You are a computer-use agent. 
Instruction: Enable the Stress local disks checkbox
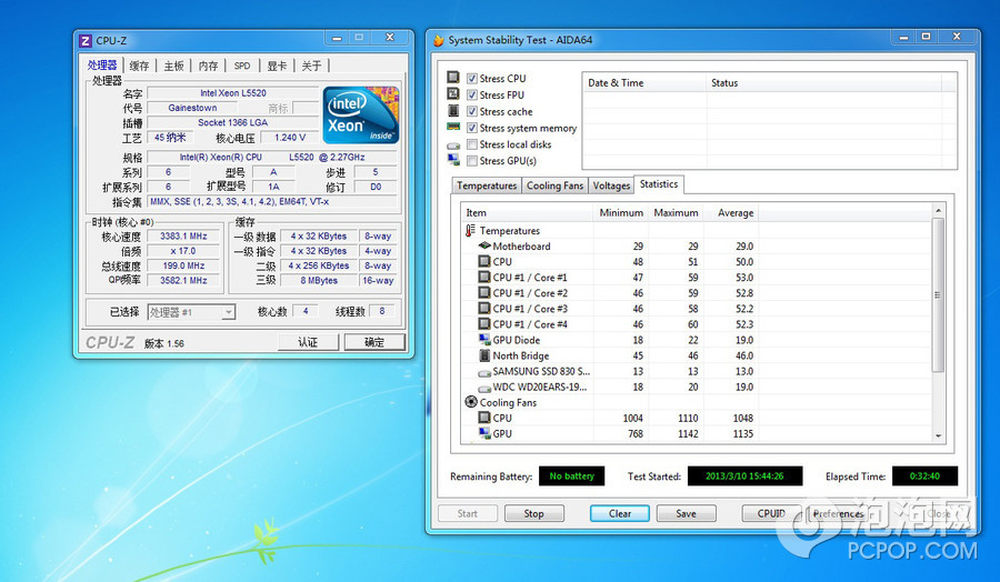pos(472,145)
